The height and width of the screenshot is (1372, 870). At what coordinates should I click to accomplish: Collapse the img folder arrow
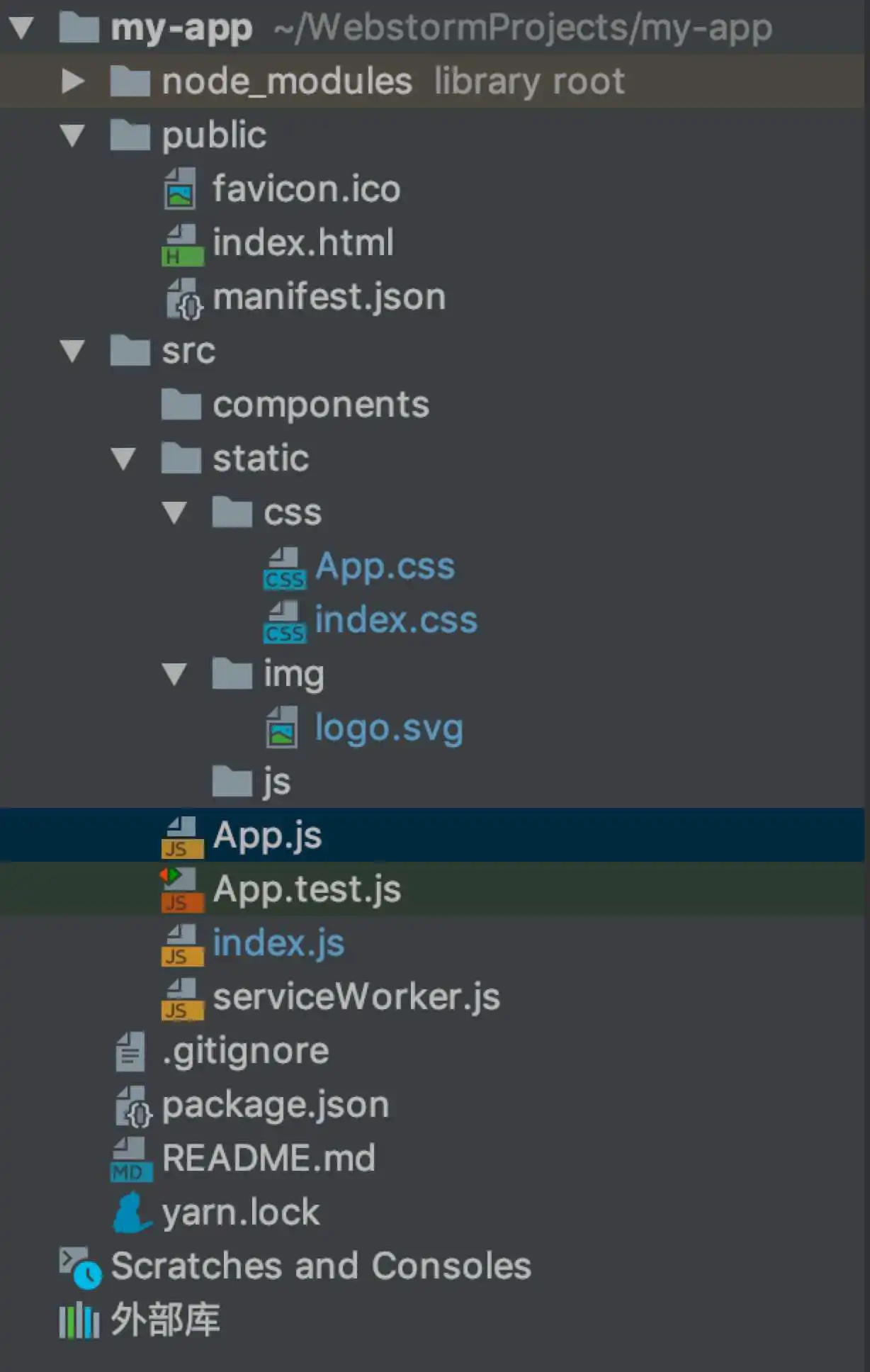[x=174, y=674]
